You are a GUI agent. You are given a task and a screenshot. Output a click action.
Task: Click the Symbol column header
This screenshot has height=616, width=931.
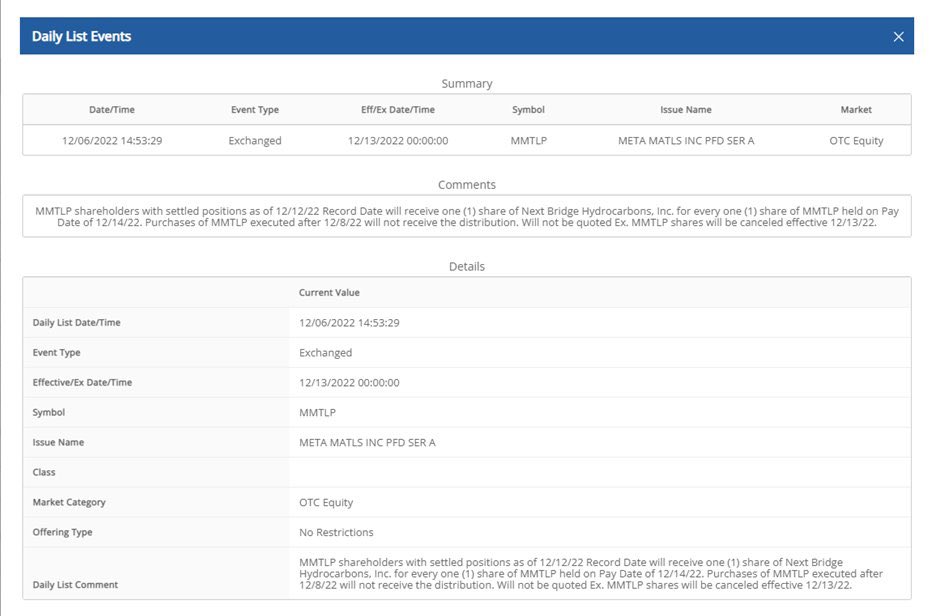click(528, 109)
